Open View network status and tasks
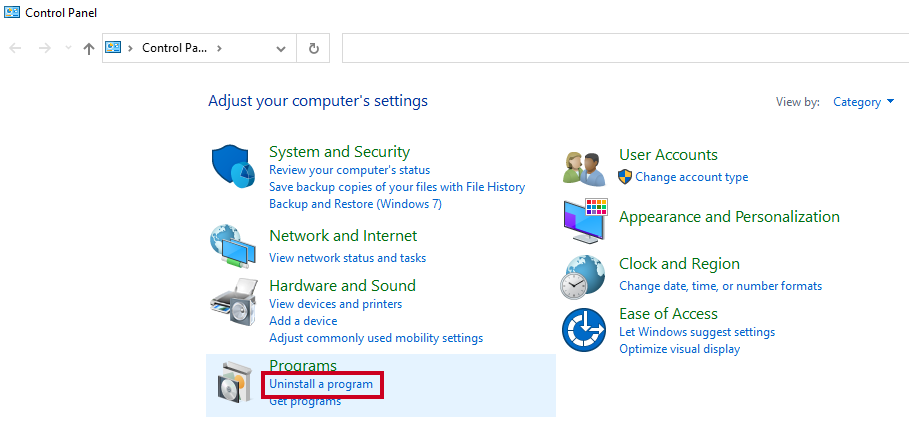 click(347, 257)
